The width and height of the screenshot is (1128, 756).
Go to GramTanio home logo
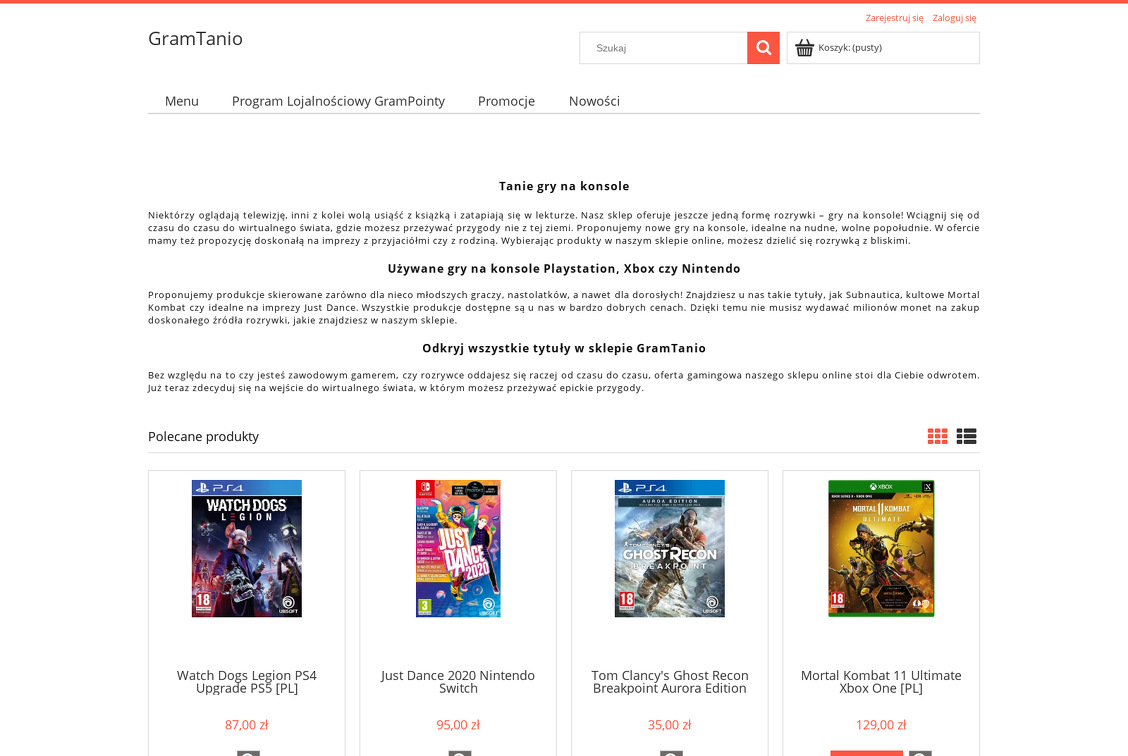pos(196,39)
